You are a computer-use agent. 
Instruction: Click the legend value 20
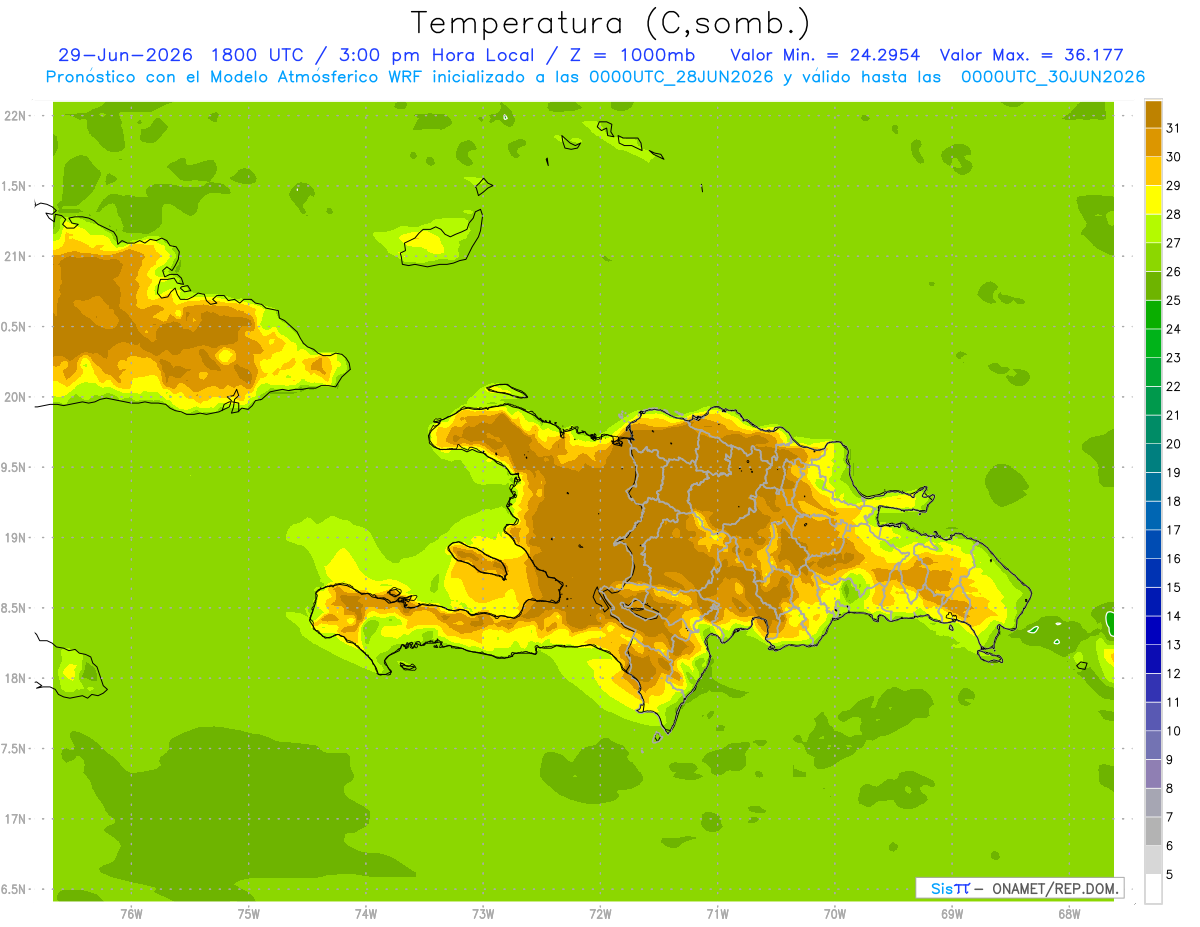click(x=1173, y=444)
